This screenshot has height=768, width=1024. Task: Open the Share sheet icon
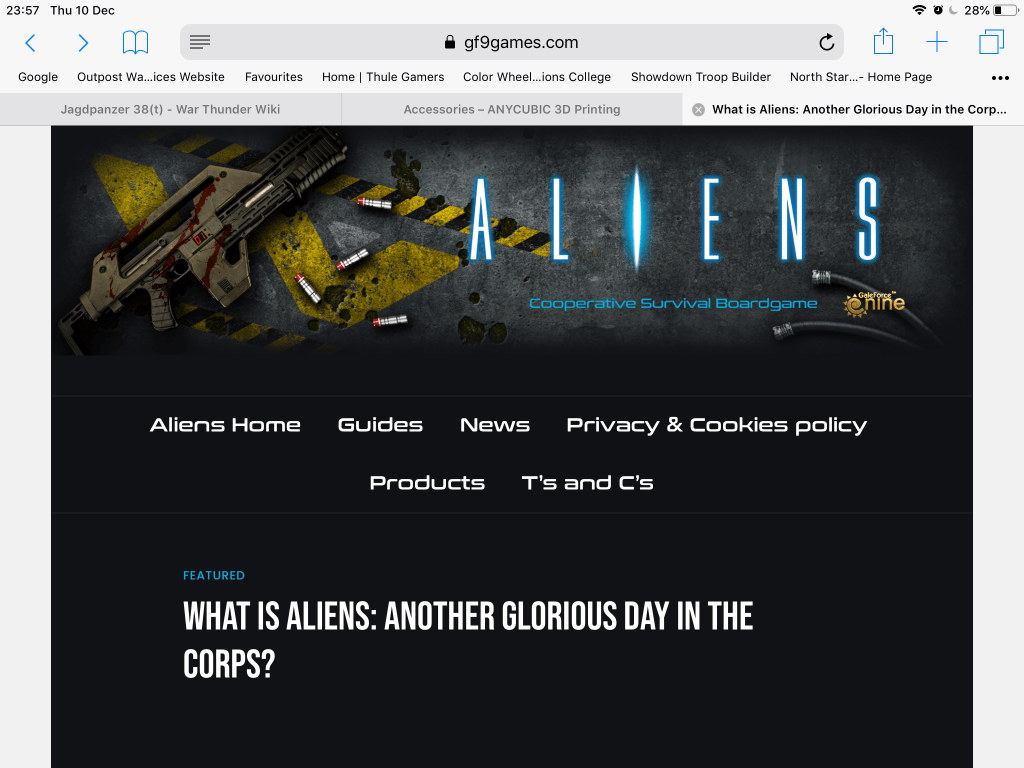tap(883, 41)
